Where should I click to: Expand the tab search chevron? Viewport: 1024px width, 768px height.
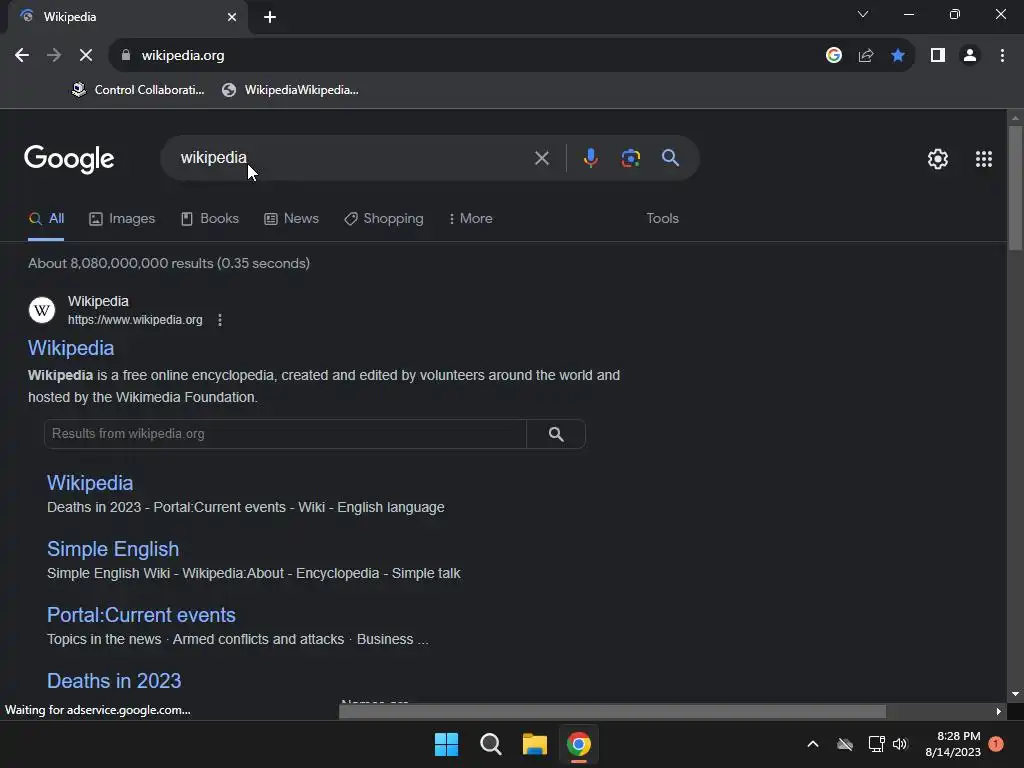pyautogui.click(x=863, y=14)
